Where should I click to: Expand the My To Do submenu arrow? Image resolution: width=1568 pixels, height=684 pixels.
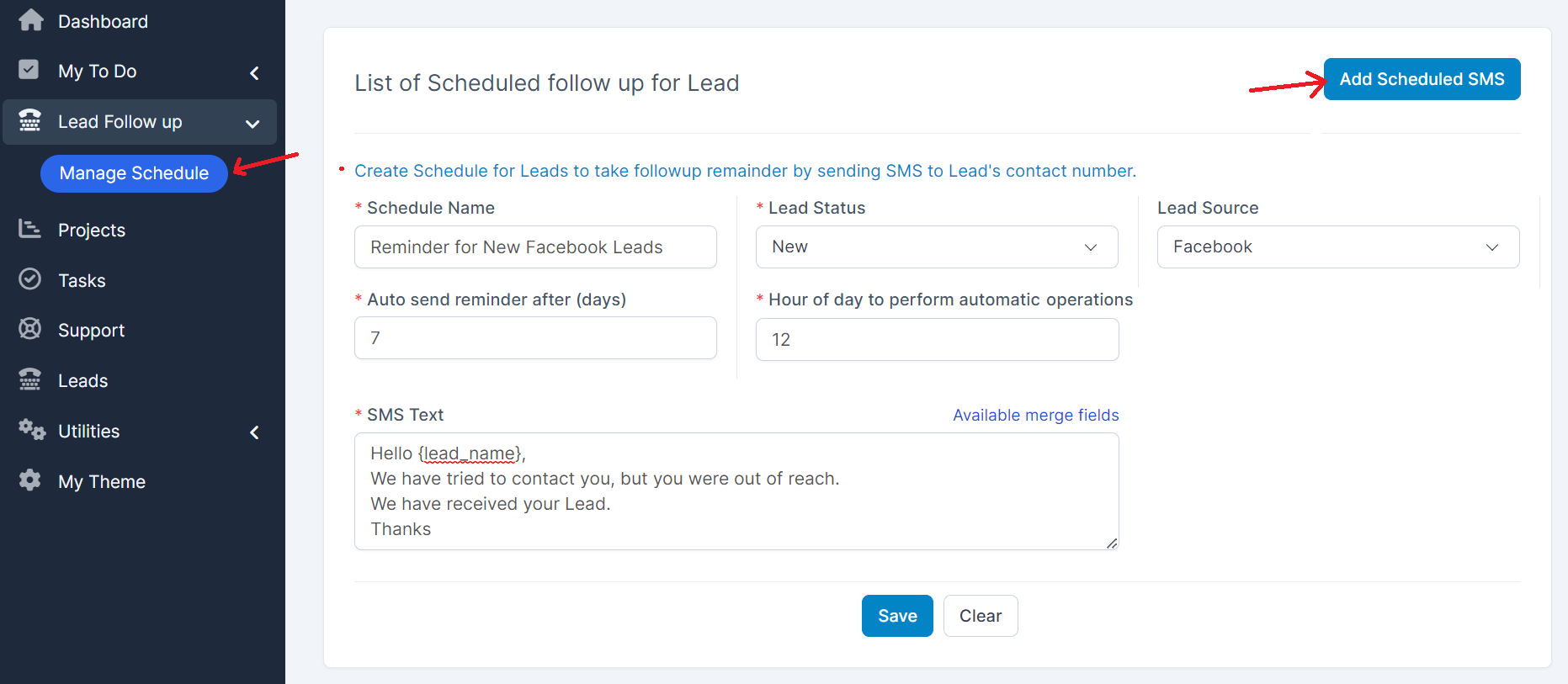254,73
